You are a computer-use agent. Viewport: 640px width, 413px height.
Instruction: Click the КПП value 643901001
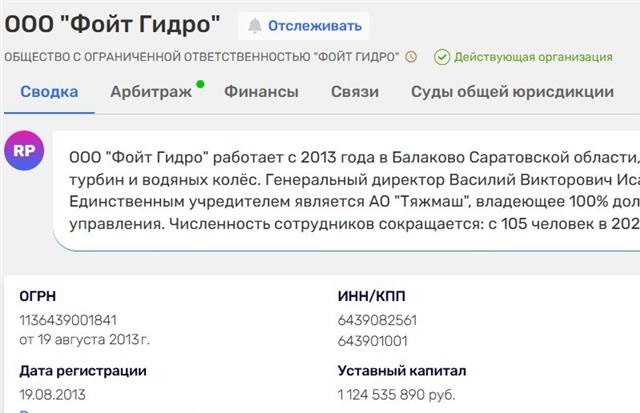click(x=374, y=339)
